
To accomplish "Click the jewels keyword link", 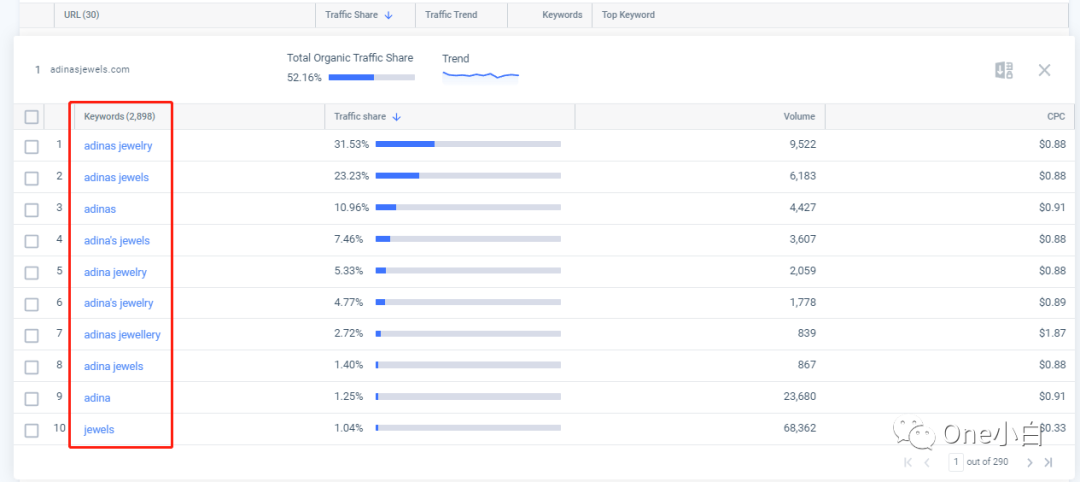I will coord(99,430).
